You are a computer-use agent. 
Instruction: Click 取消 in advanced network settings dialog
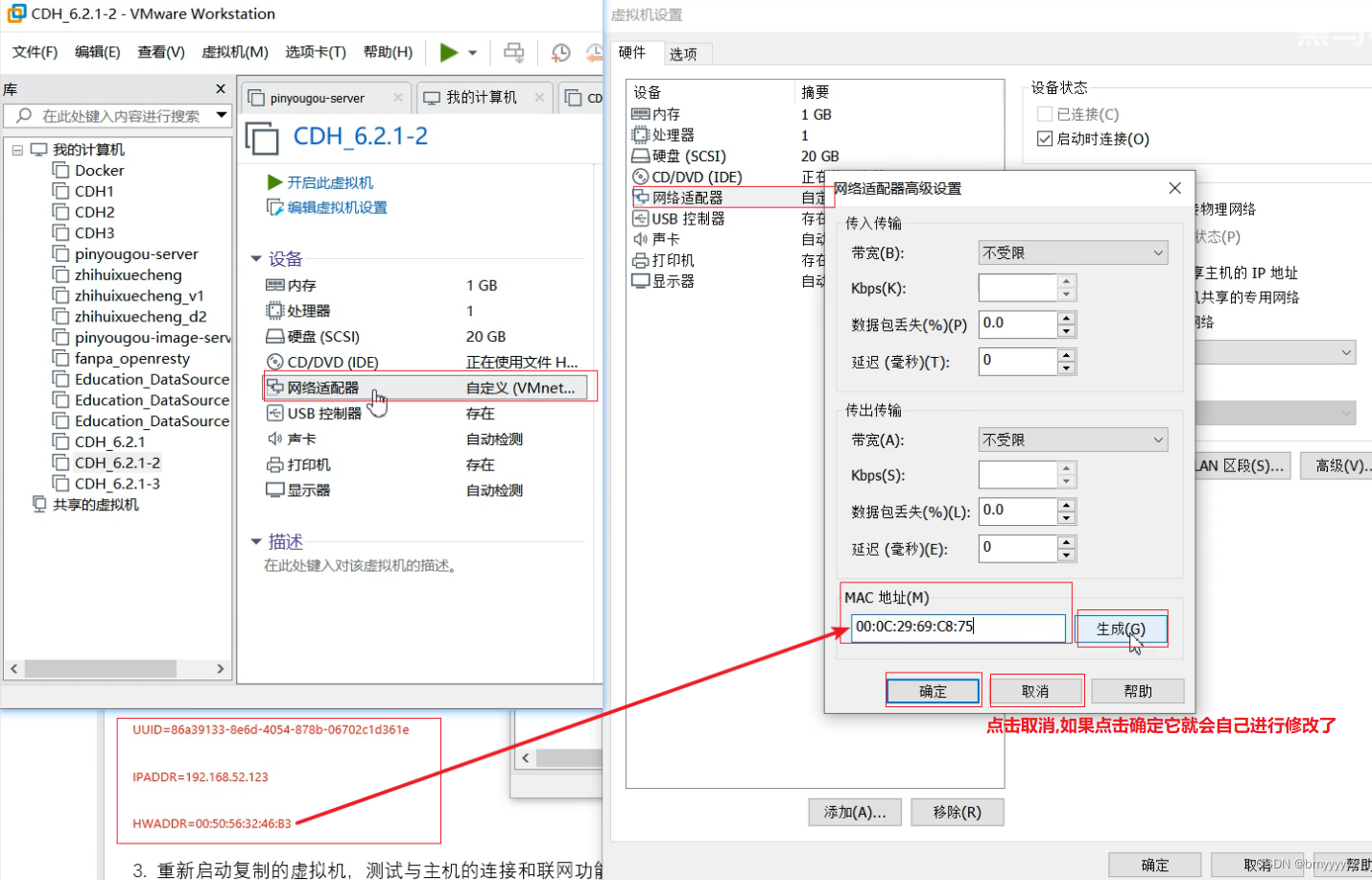(x=1035, y=691)
